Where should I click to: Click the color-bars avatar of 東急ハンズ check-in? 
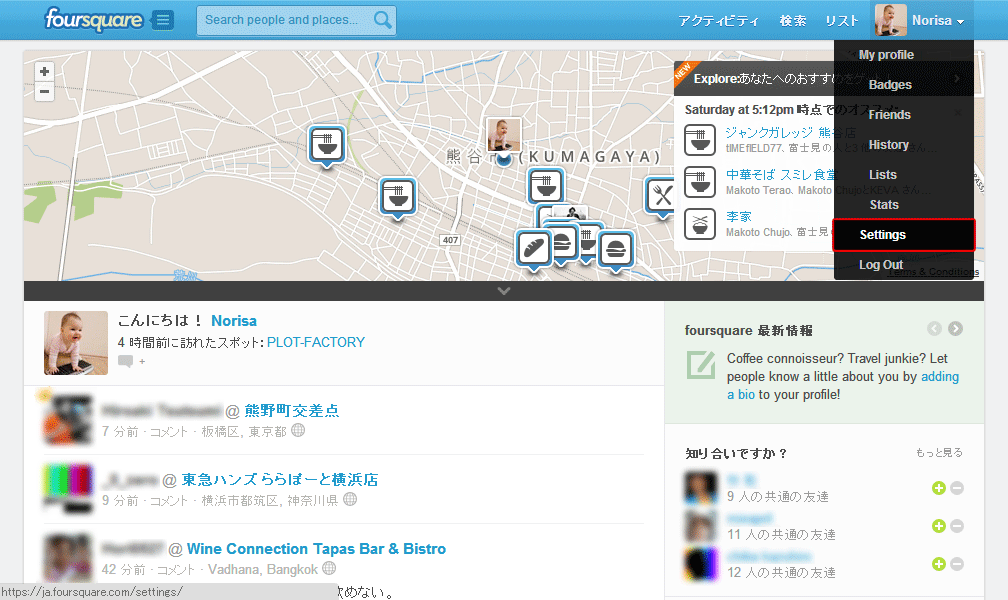coord(68,489)
